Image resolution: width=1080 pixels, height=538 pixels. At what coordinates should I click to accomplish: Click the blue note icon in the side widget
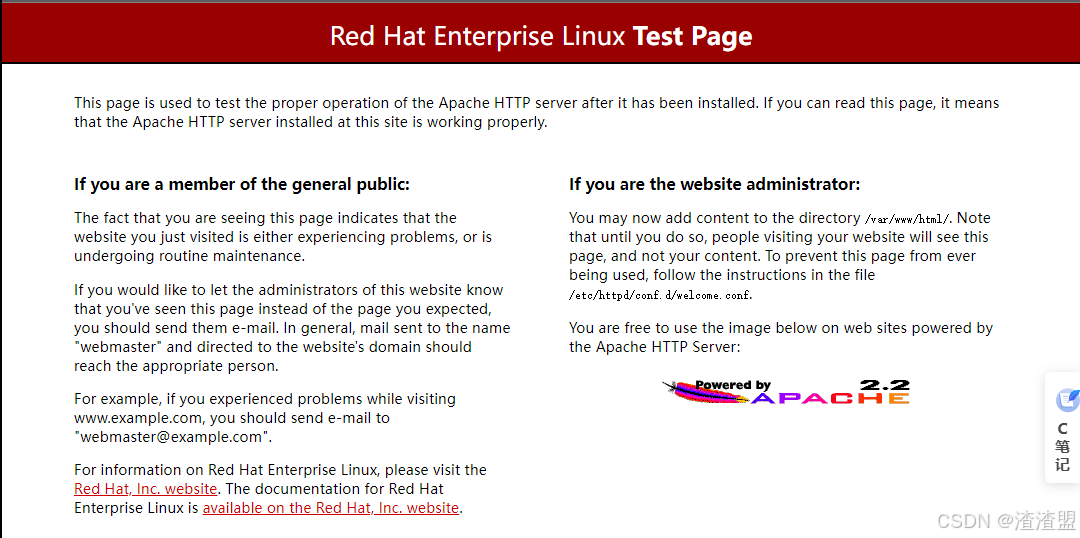coord(1068,400)
